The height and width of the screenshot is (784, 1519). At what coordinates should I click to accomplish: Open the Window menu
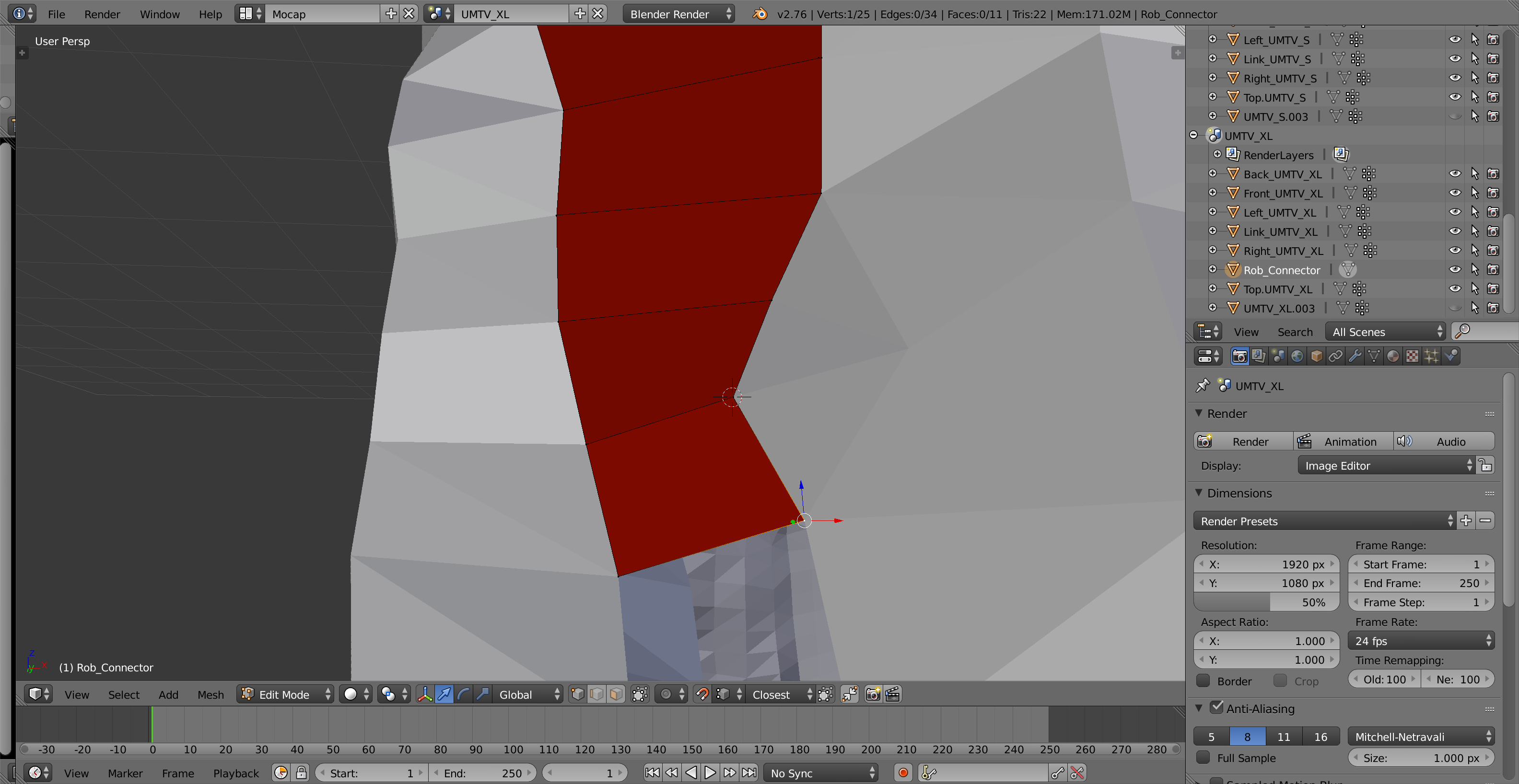(160, 14)
